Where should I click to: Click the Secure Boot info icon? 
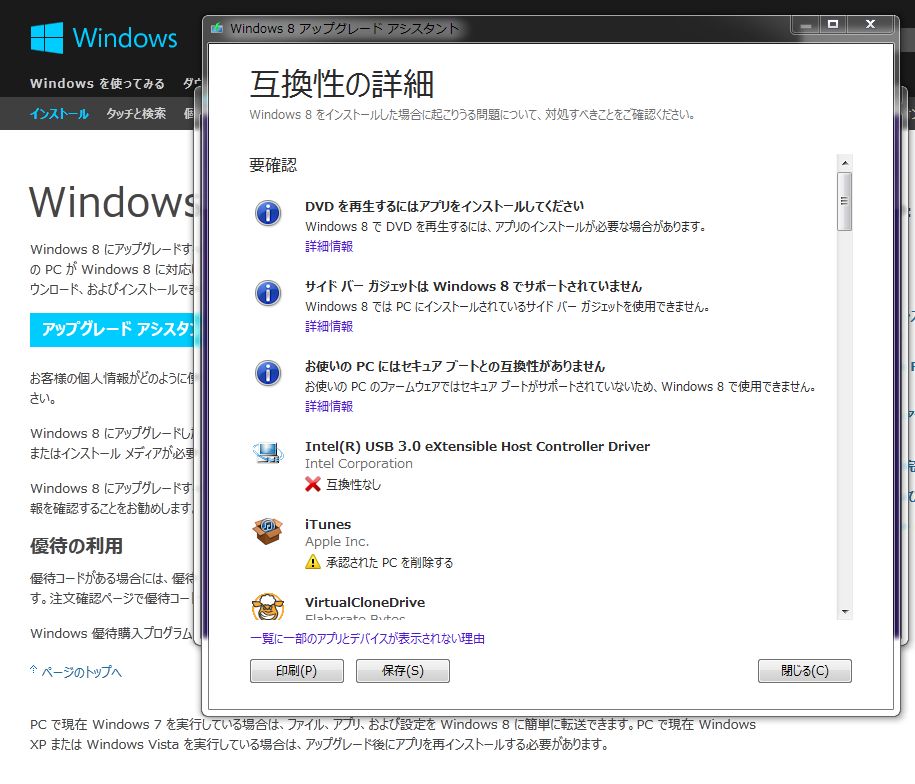(268, 373)
